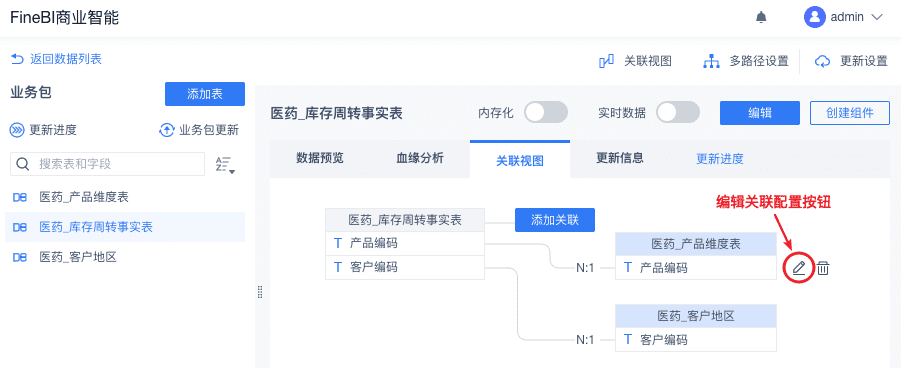Toggle the 内存化 switch

point(546,113)
